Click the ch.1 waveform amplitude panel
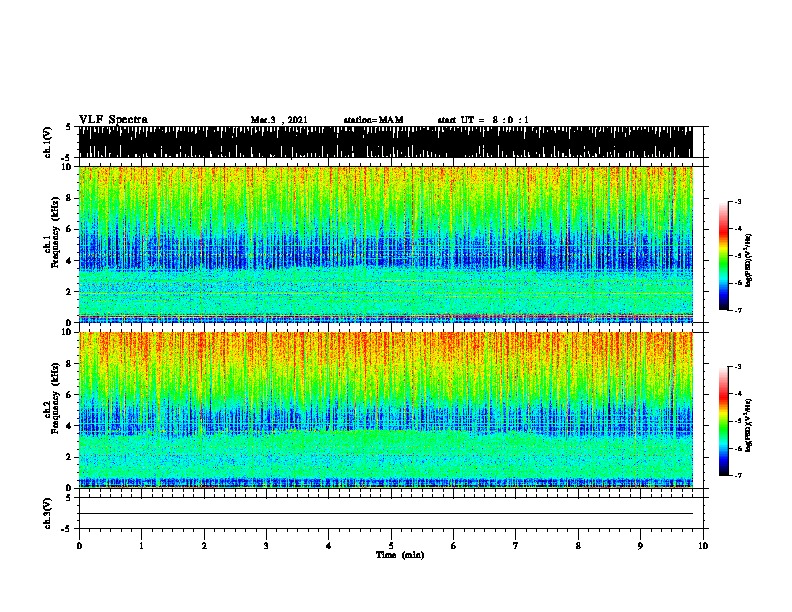 (386, 142)
